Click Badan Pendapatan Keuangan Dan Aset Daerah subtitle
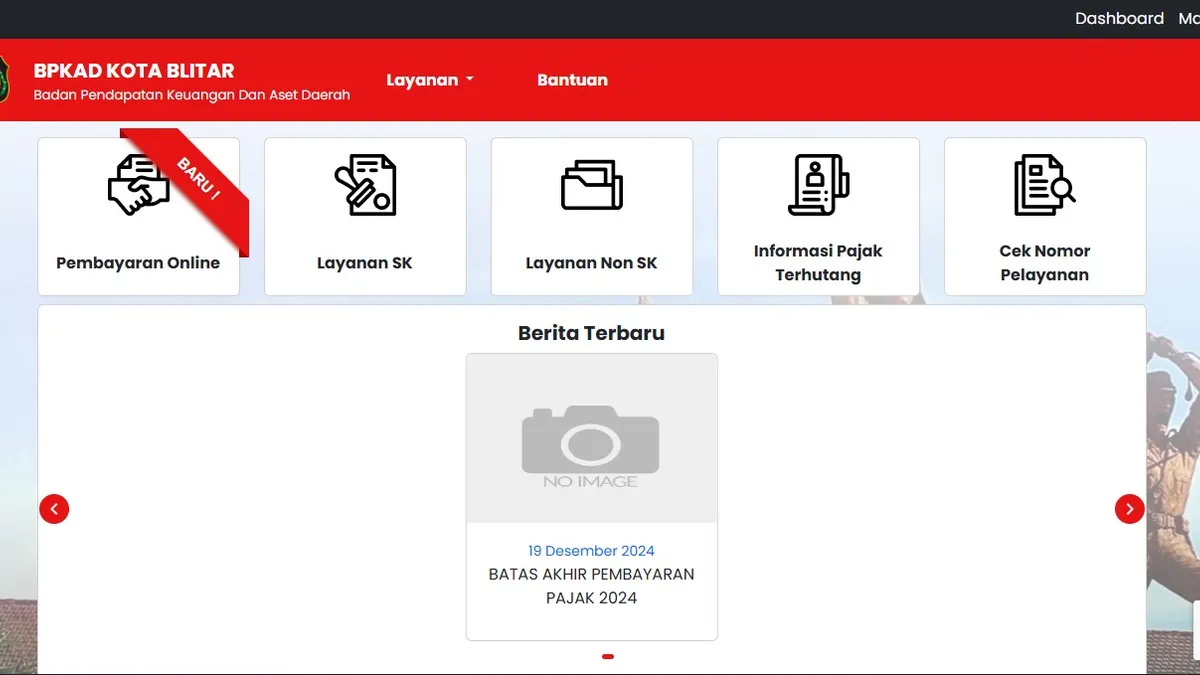 click(192, 95)
